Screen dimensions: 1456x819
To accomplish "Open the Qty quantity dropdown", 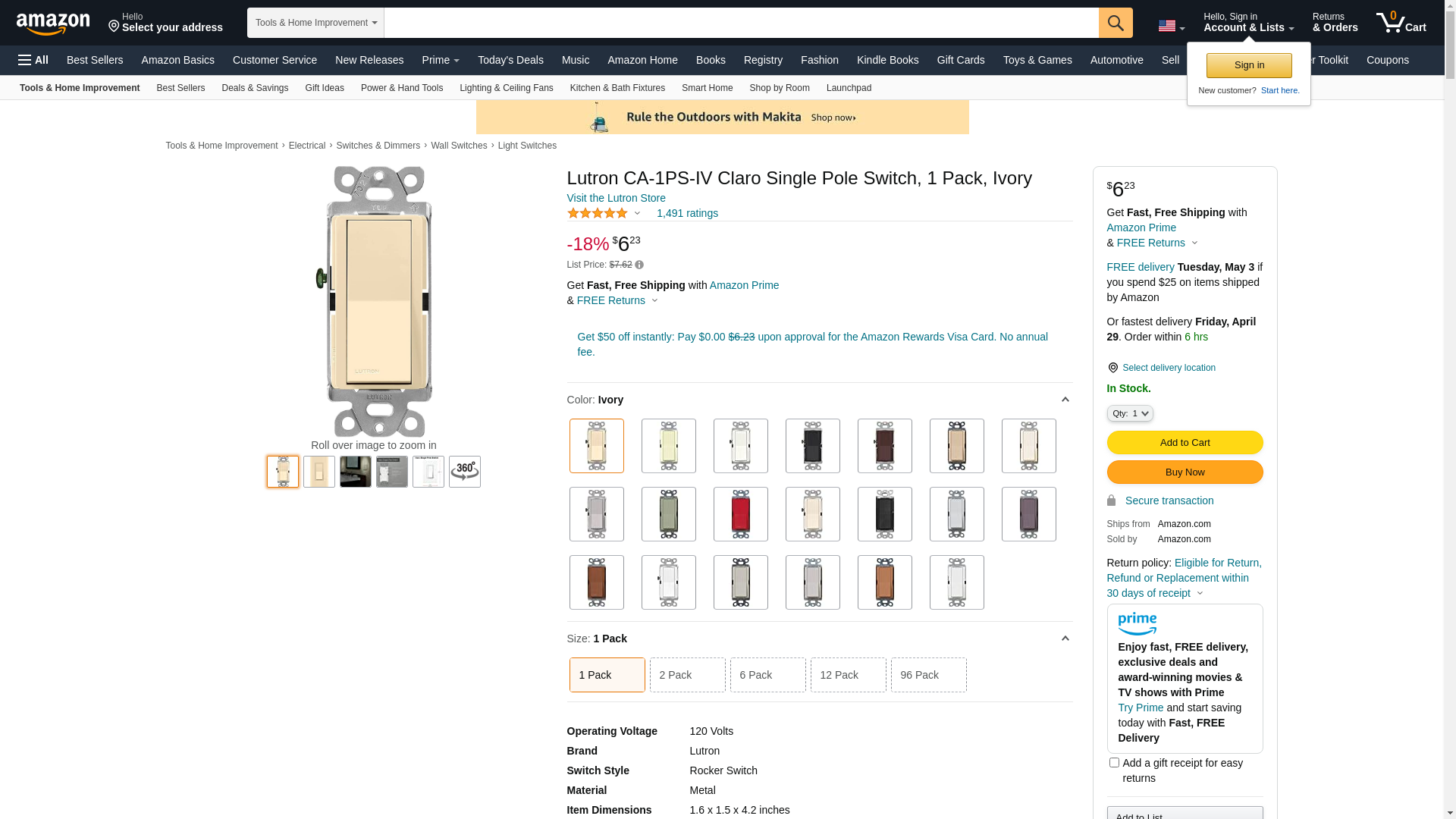I will (1129, 414).
